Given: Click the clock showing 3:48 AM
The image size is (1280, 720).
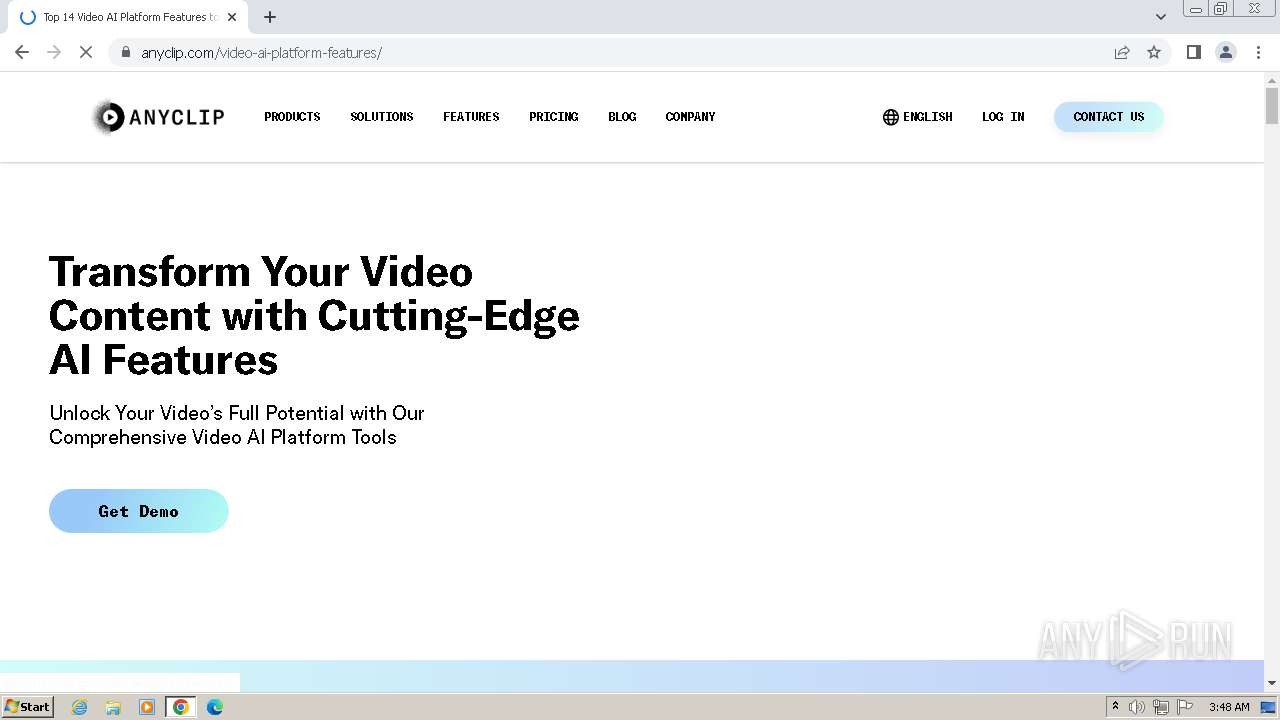Looking at the screenshot, I should coord(1229,707).
